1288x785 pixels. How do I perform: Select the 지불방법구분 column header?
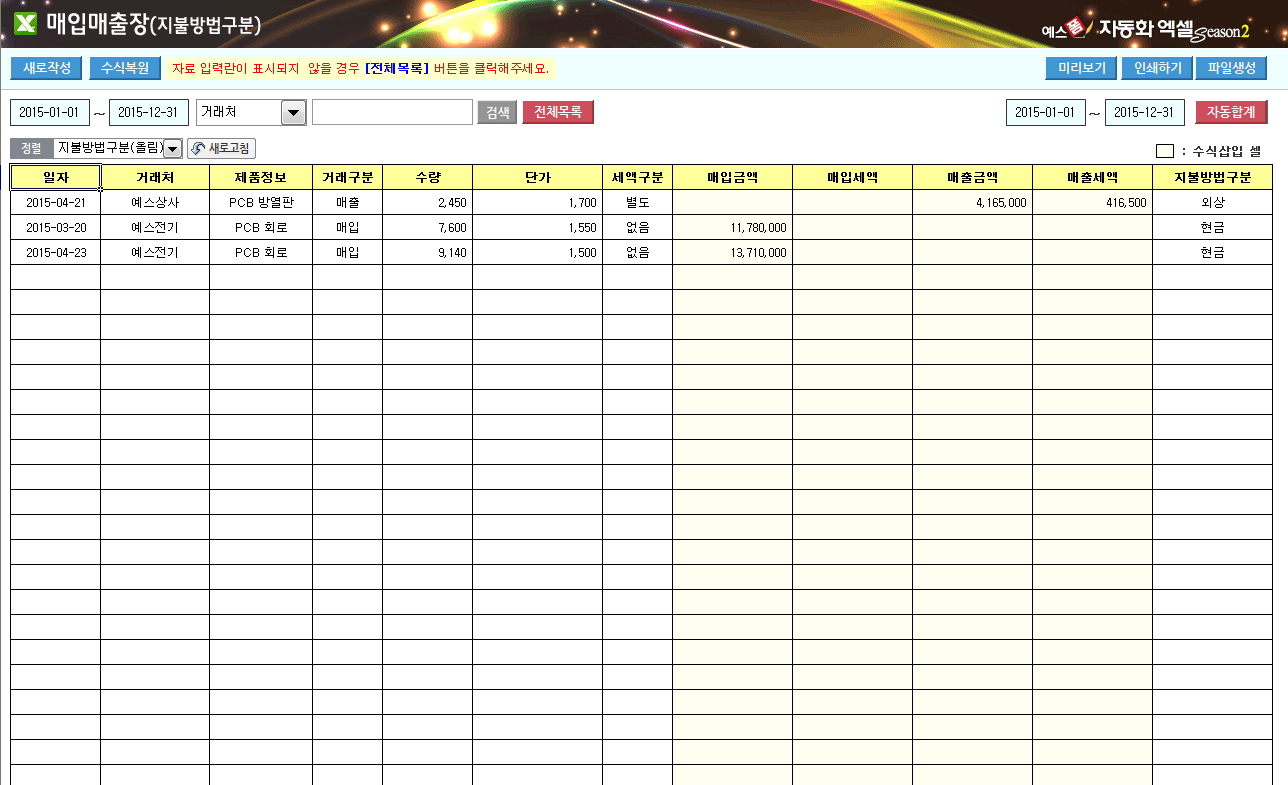click(1213, 177)
